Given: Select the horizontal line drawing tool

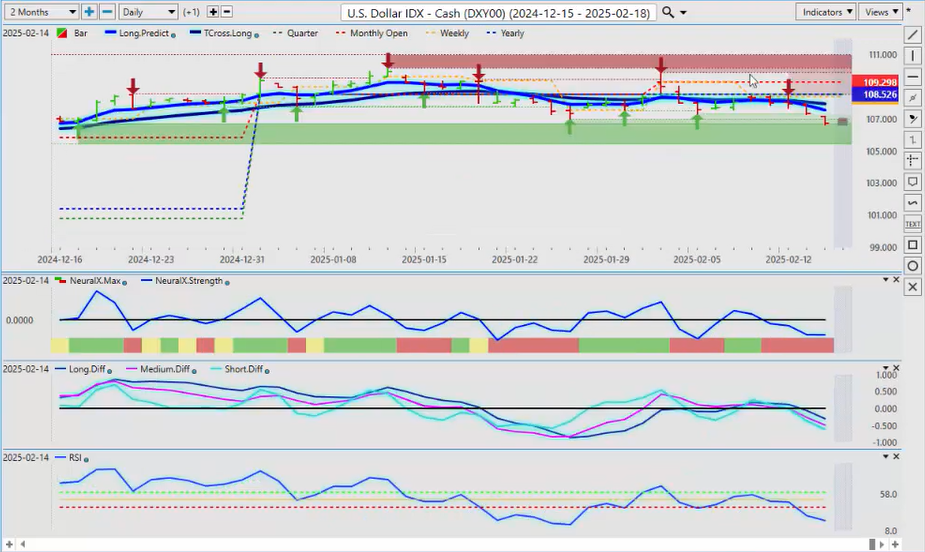Looking at the screenshot, I should (x=912, y=76).
